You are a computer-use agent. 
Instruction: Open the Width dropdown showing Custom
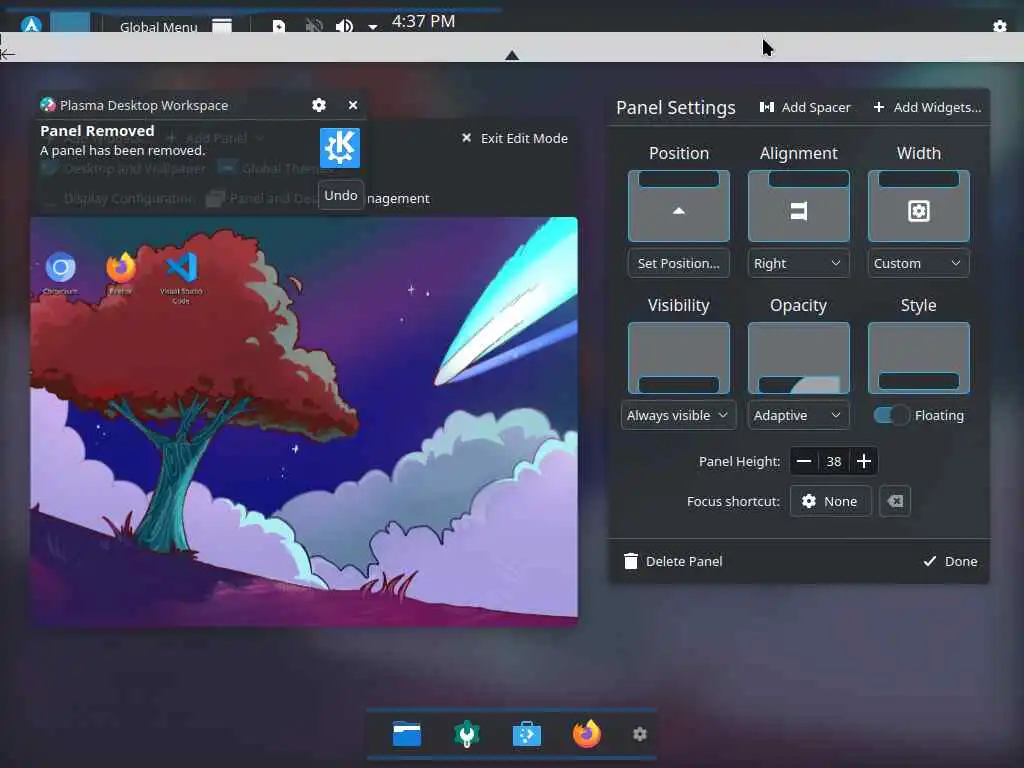pos(919,263)
